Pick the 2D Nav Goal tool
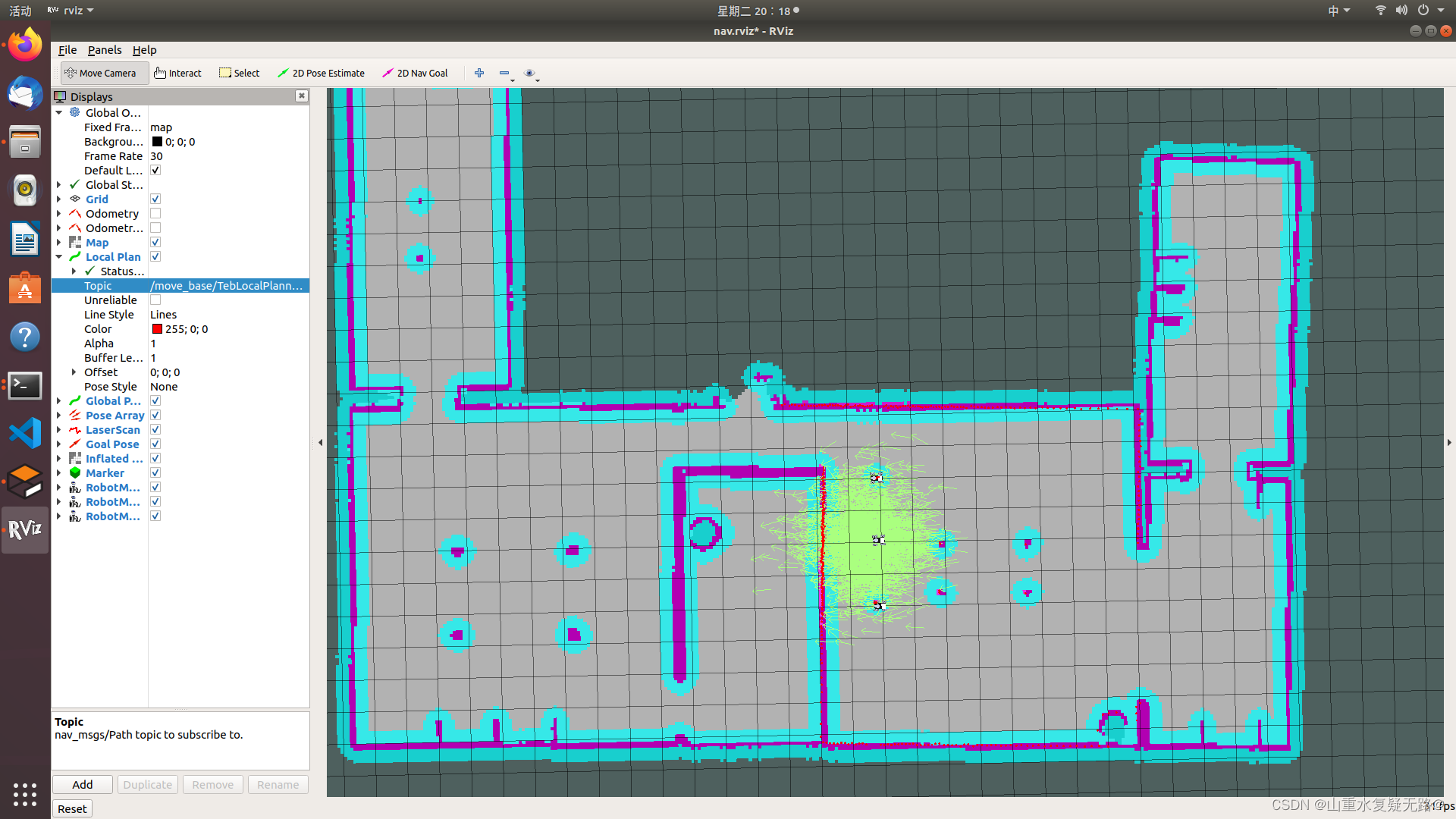The height and width of the screenshot is (819, 1456). (416, 73)
